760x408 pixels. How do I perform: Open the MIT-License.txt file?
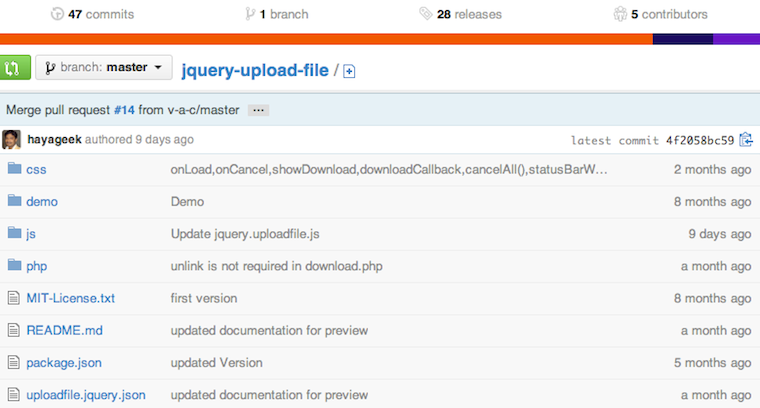pyautogui.click(x=70, y=298)
